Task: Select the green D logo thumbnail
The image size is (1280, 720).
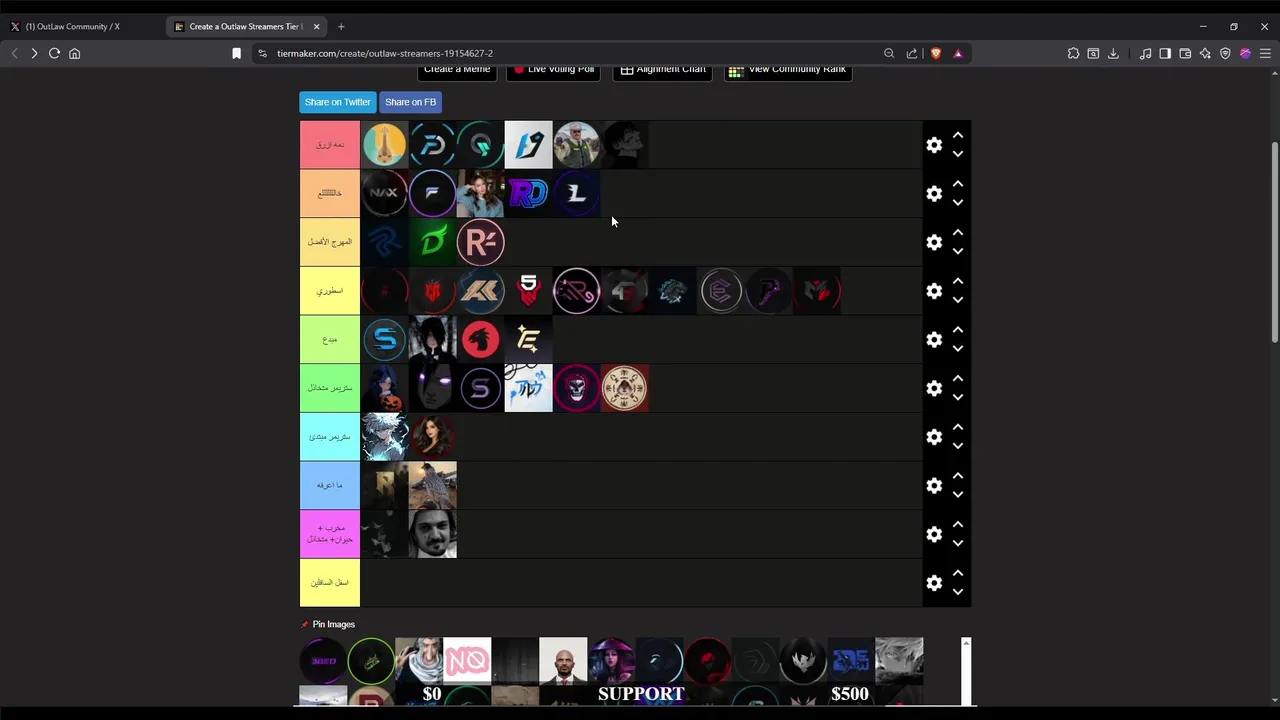Action: coord(432,242)
